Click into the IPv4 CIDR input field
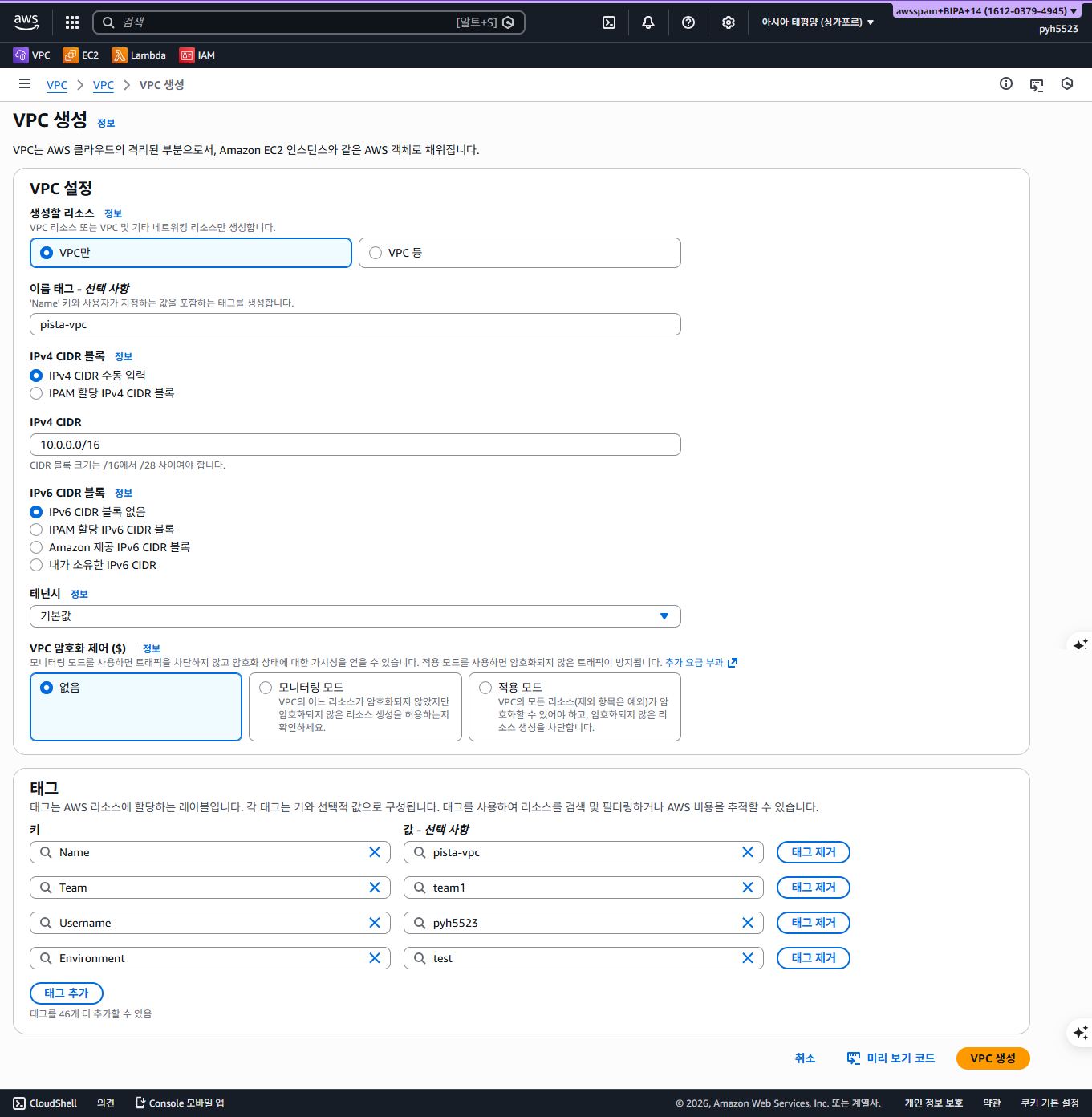 click(x=355, y=445)
